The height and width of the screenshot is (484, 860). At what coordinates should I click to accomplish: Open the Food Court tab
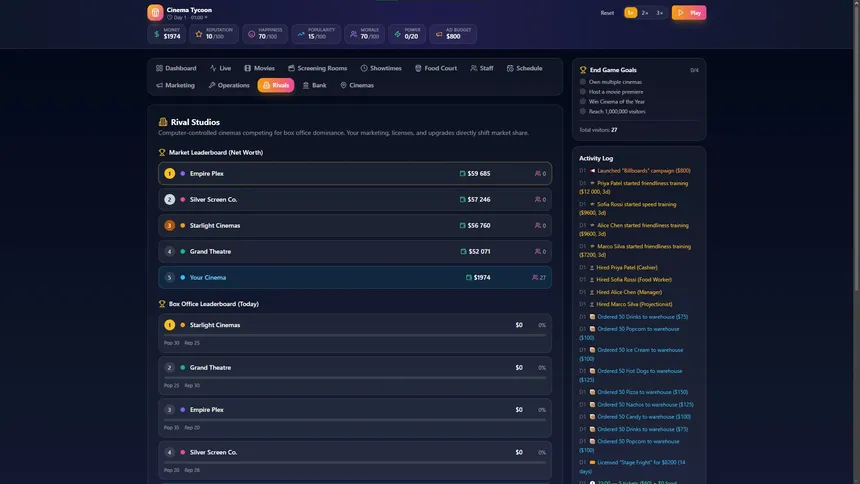(x=436, y=68)
